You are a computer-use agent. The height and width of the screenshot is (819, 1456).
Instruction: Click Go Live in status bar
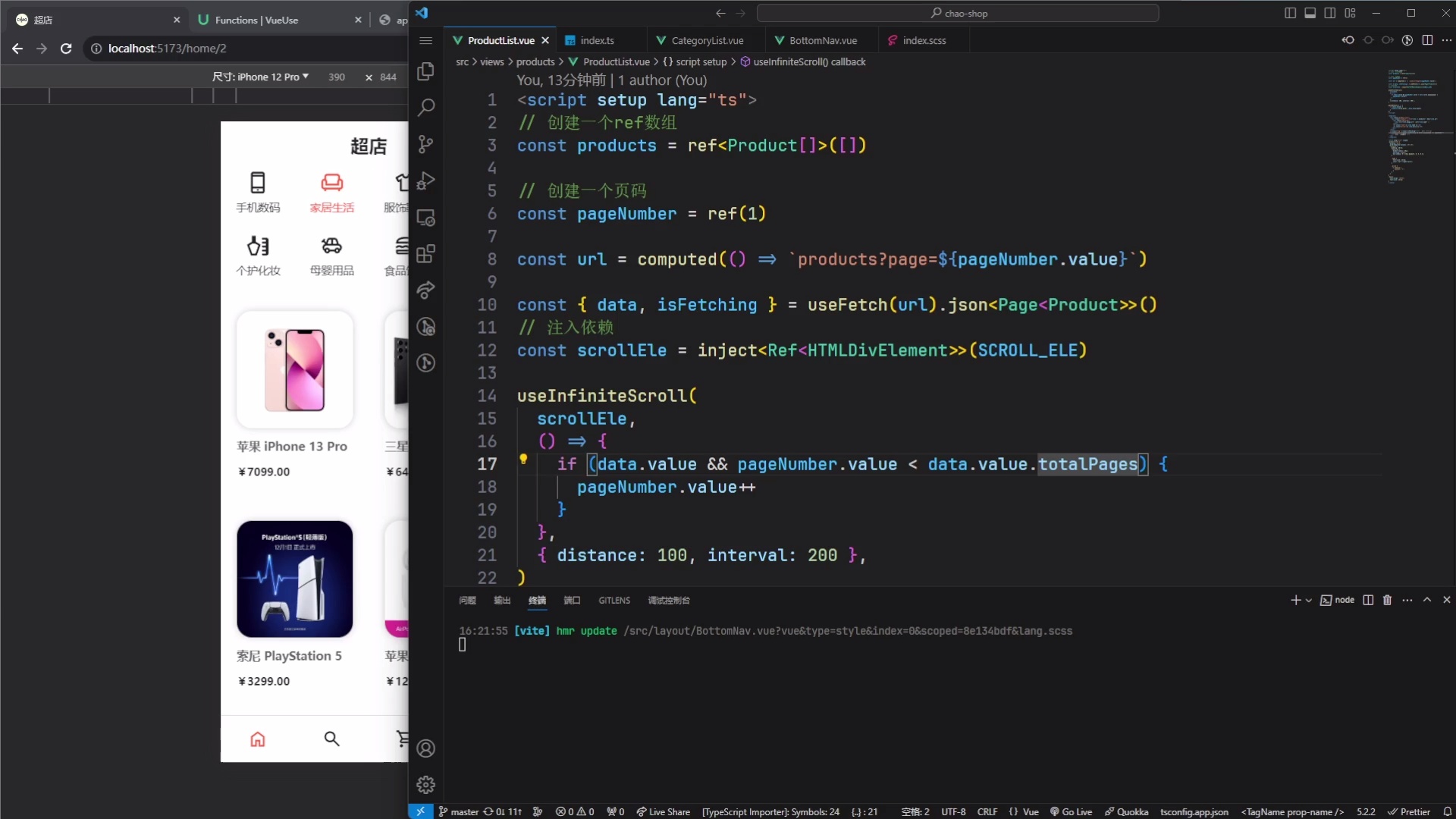1071,811
